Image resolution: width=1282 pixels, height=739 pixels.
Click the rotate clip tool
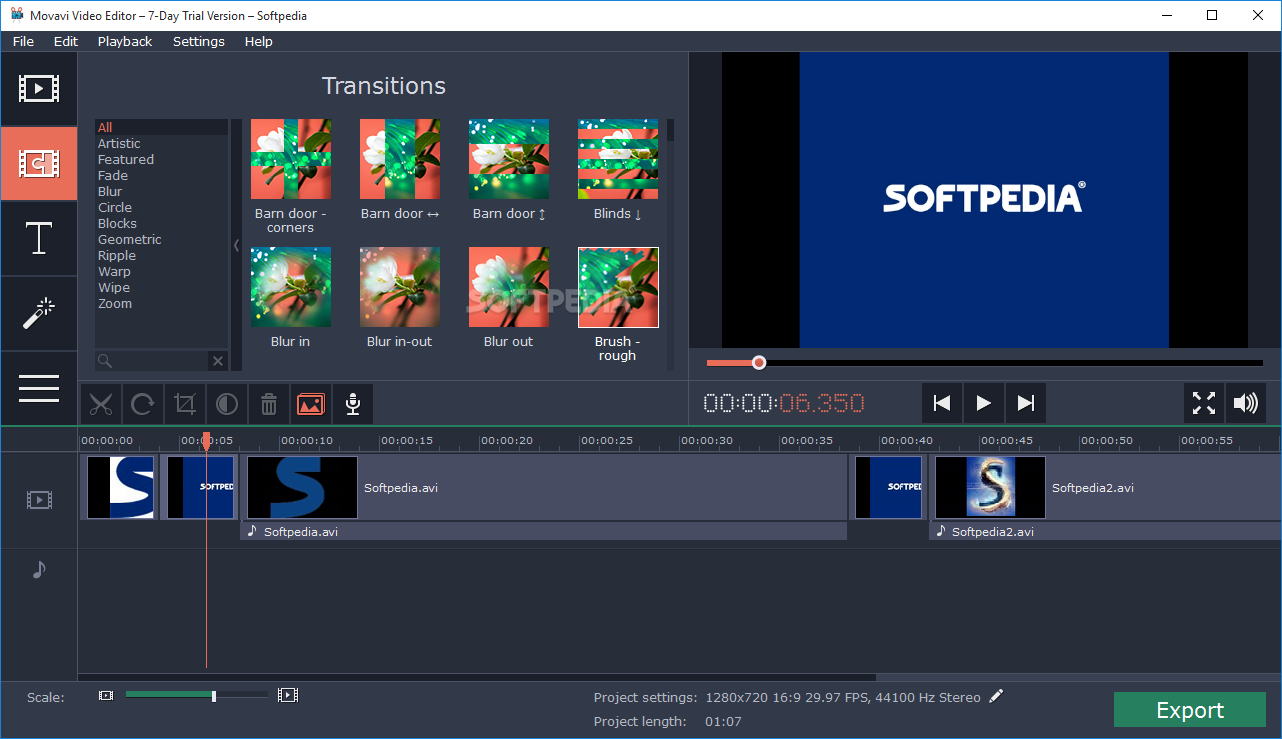point(143,404)
